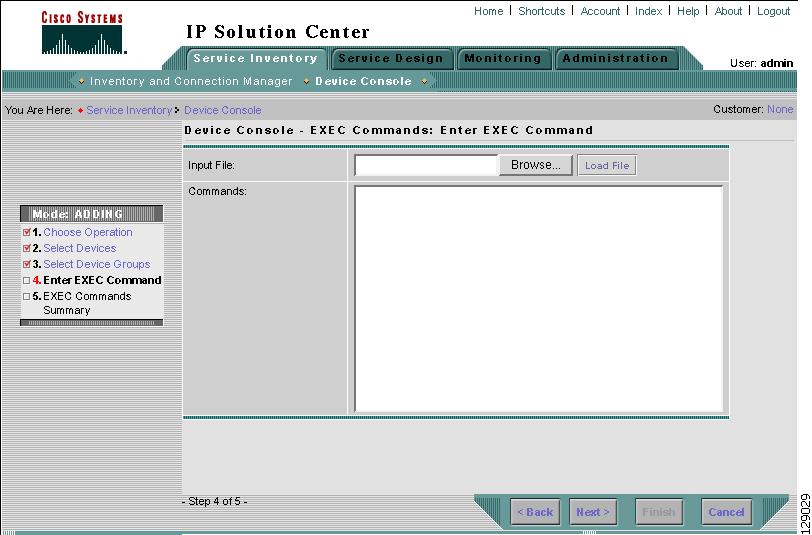The height and width of the screenshot is (535, 812).
Task: Click the Input File label
Action: point(211,166)
